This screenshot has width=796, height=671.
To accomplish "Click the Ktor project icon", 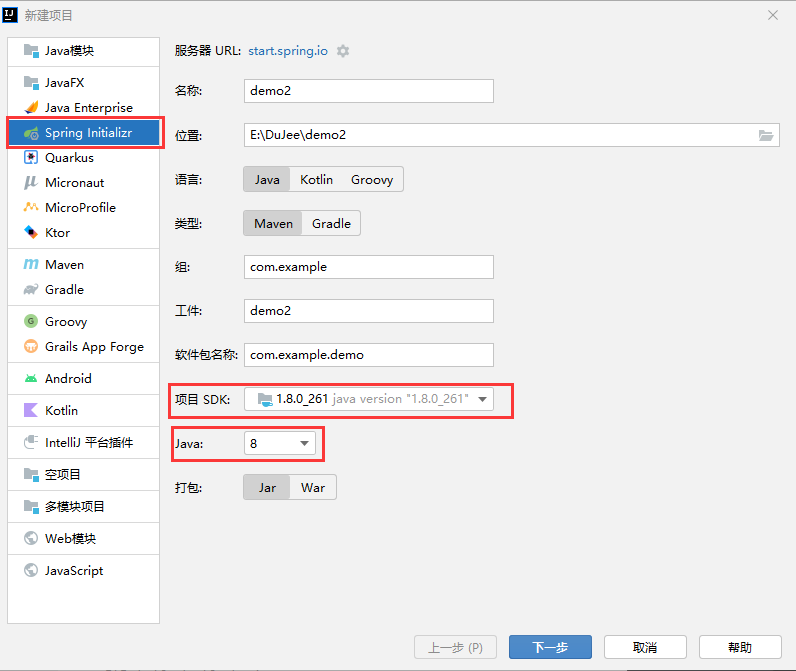I will point(31,233).
